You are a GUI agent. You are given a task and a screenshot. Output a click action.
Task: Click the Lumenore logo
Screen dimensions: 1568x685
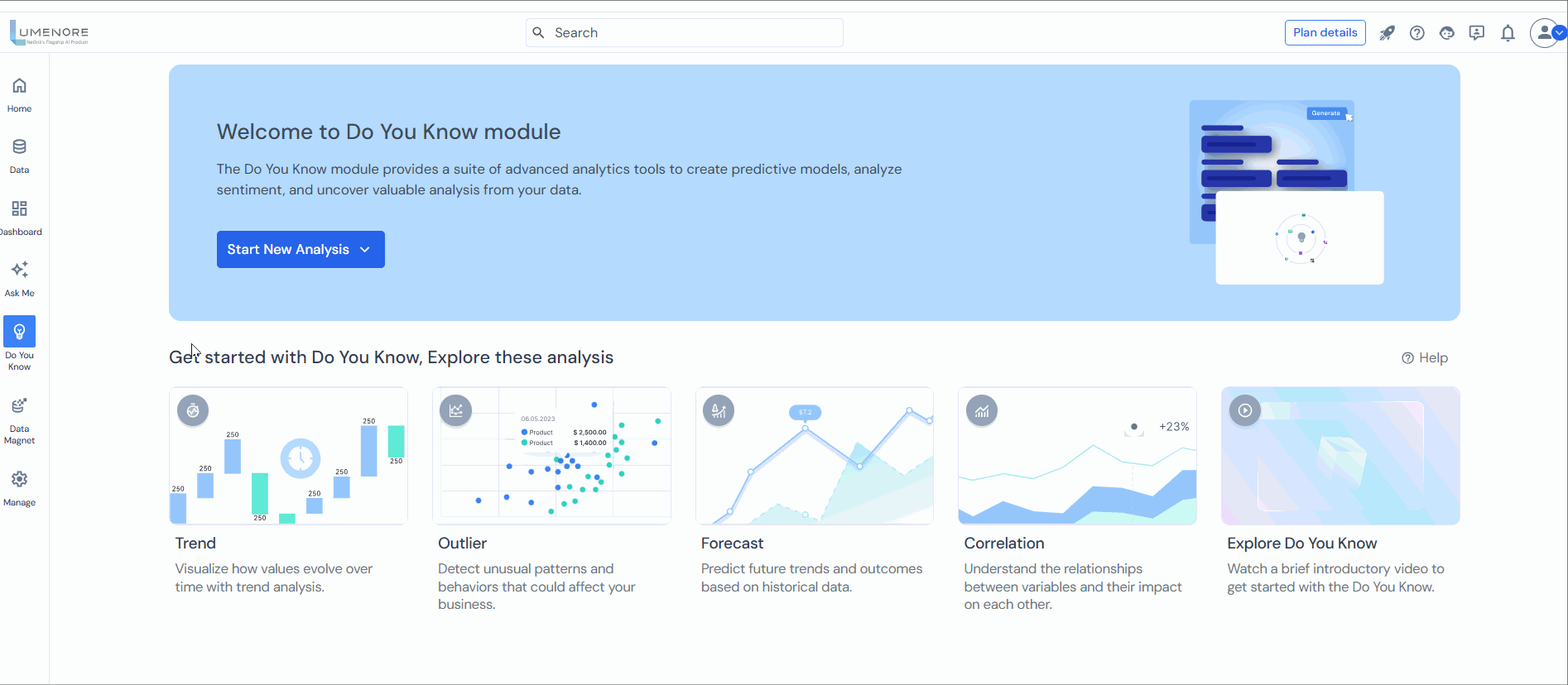coord(48,31)
